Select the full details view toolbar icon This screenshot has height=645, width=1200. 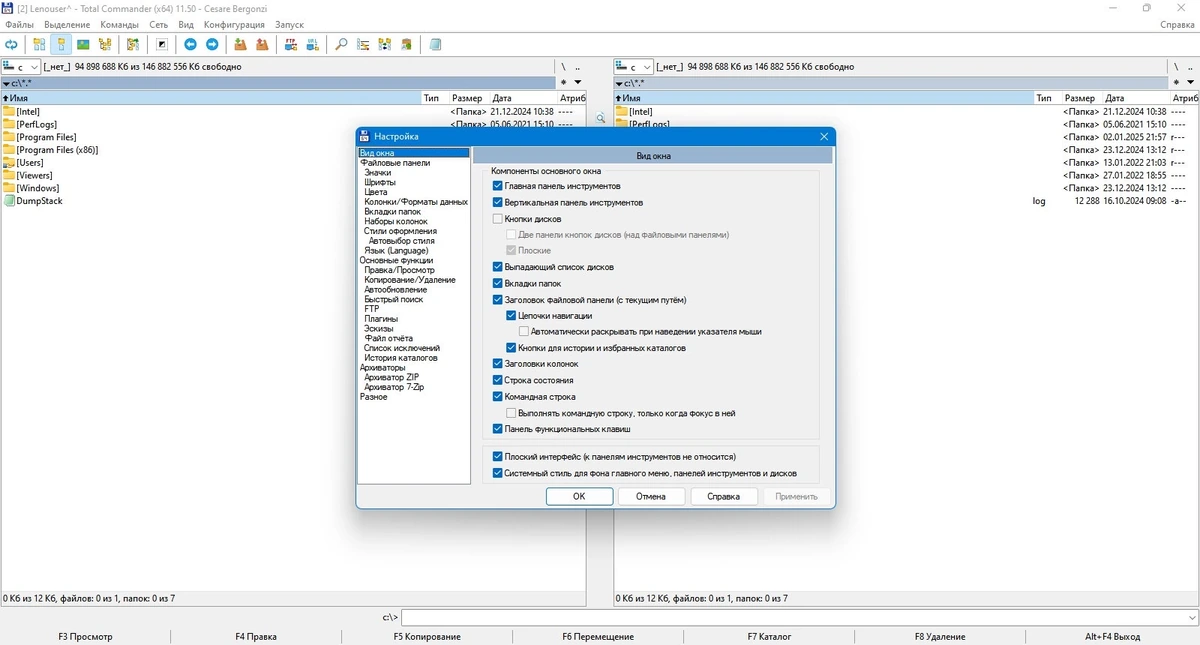(61, 44)
